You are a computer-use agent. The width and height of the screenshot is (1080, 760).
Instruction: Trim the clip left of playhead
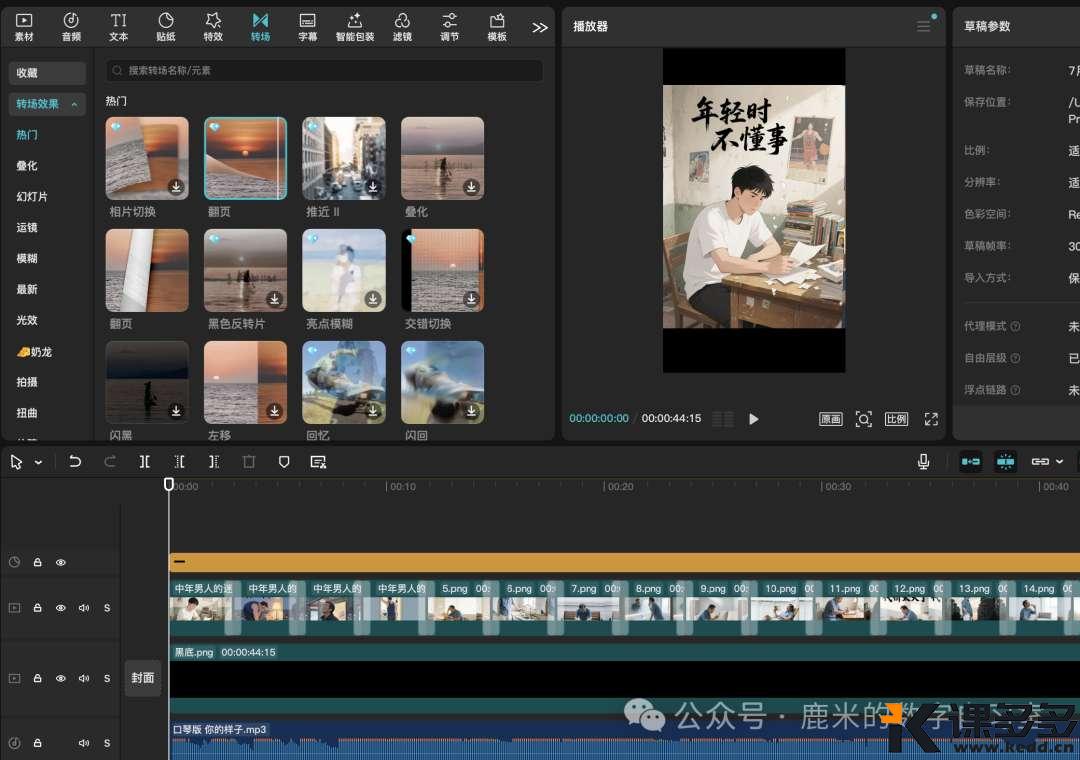[x=180, y=462]
